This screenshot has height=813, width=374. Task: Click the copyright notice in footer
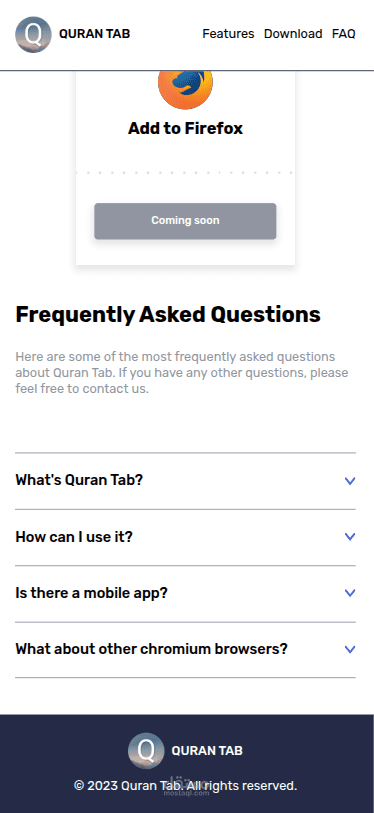[186, 786]
